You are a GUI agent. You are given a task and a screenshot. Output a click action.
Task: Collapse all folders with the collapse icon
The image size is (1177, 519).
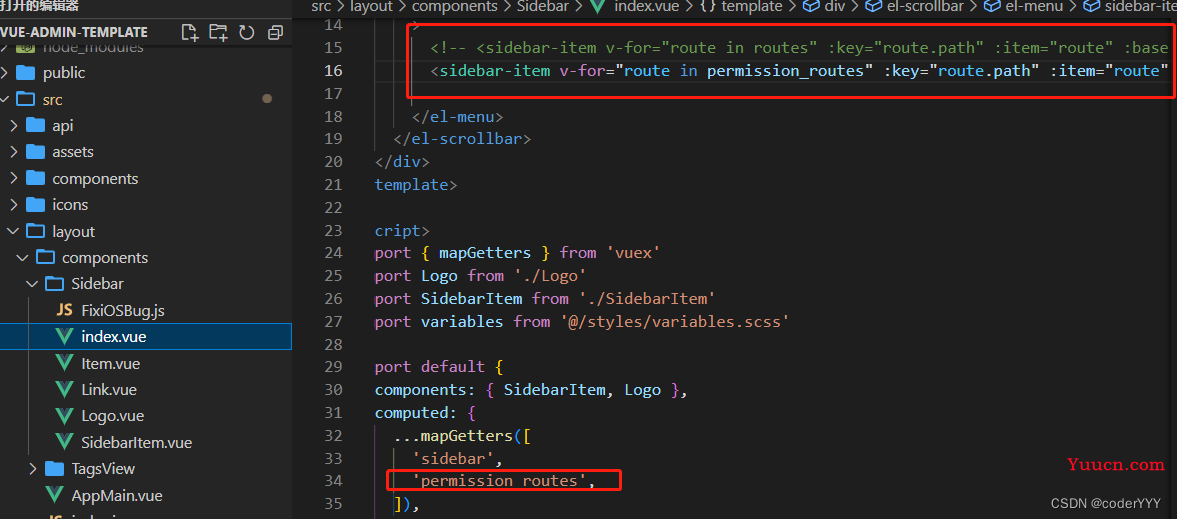(x=275, y=32)
